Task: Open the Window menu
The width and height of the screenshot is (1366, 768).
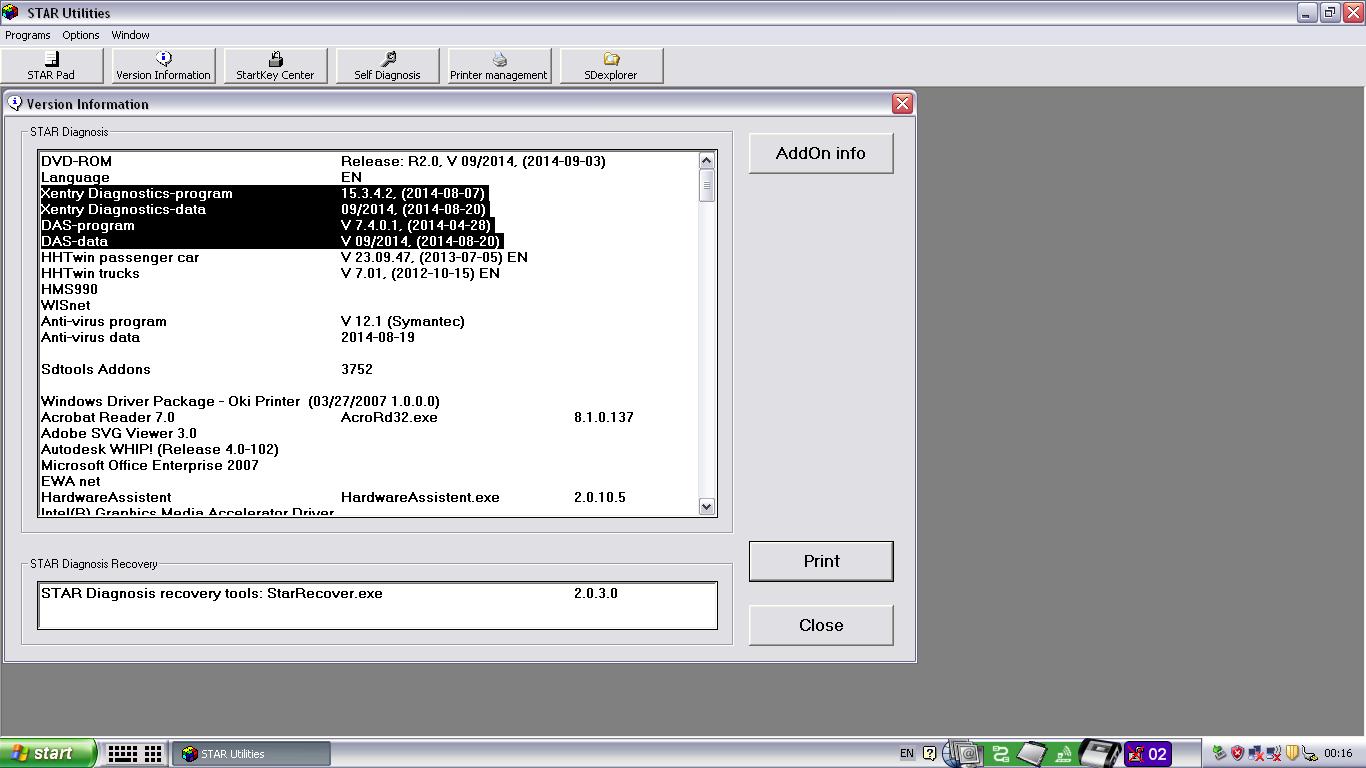Action: 130,35
